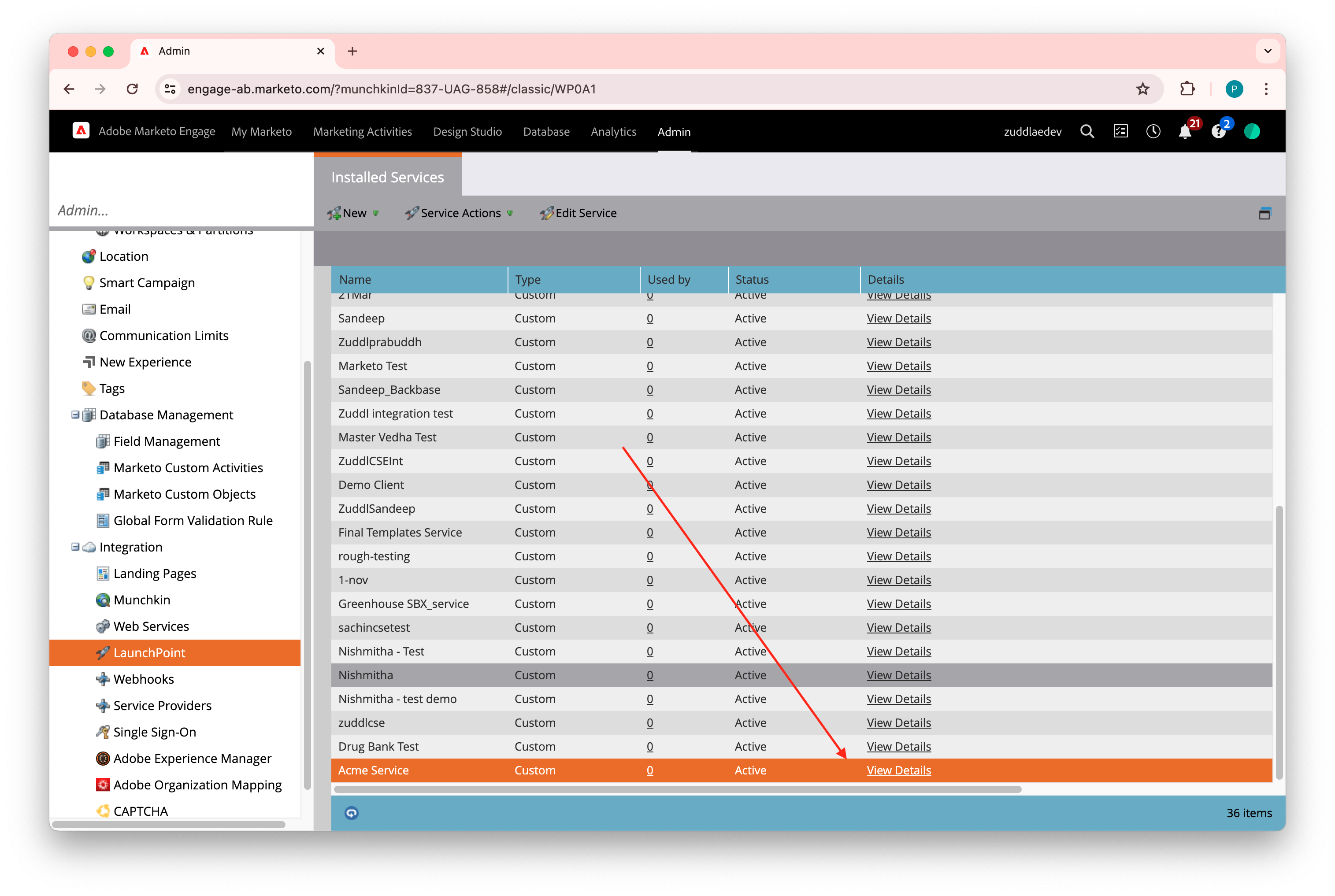
Task: Click the refresh icon in grid footer
Action: [x=352, y=813]
